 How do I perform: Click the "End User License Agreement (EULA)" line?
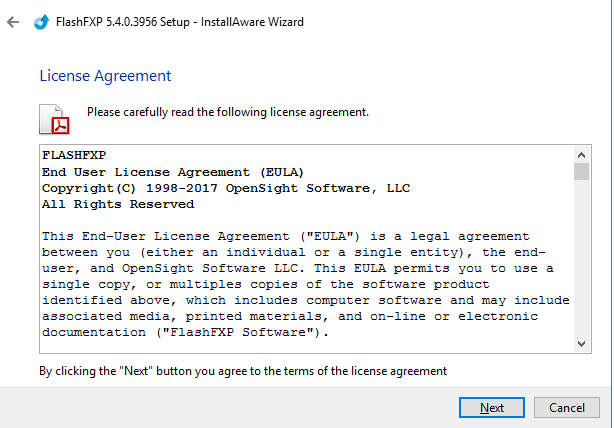coord(173,172)
